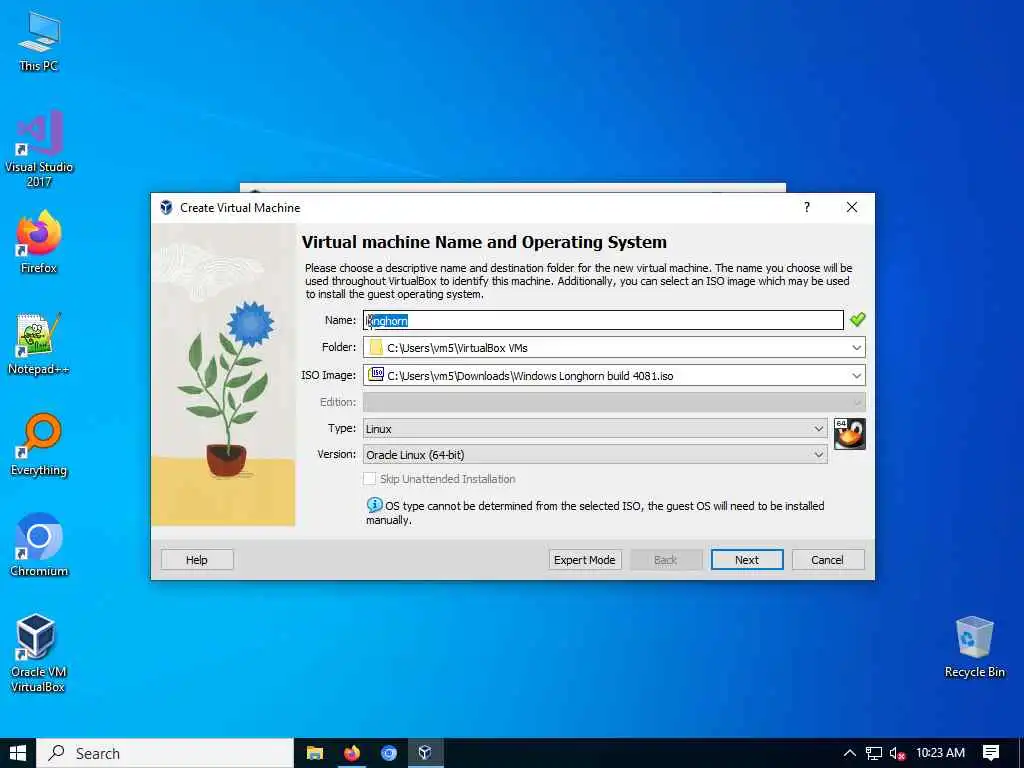The height and width of the screenshot is (768, 1024).
Task: Open File Explorer from taskbar
Action: point(315,753)
